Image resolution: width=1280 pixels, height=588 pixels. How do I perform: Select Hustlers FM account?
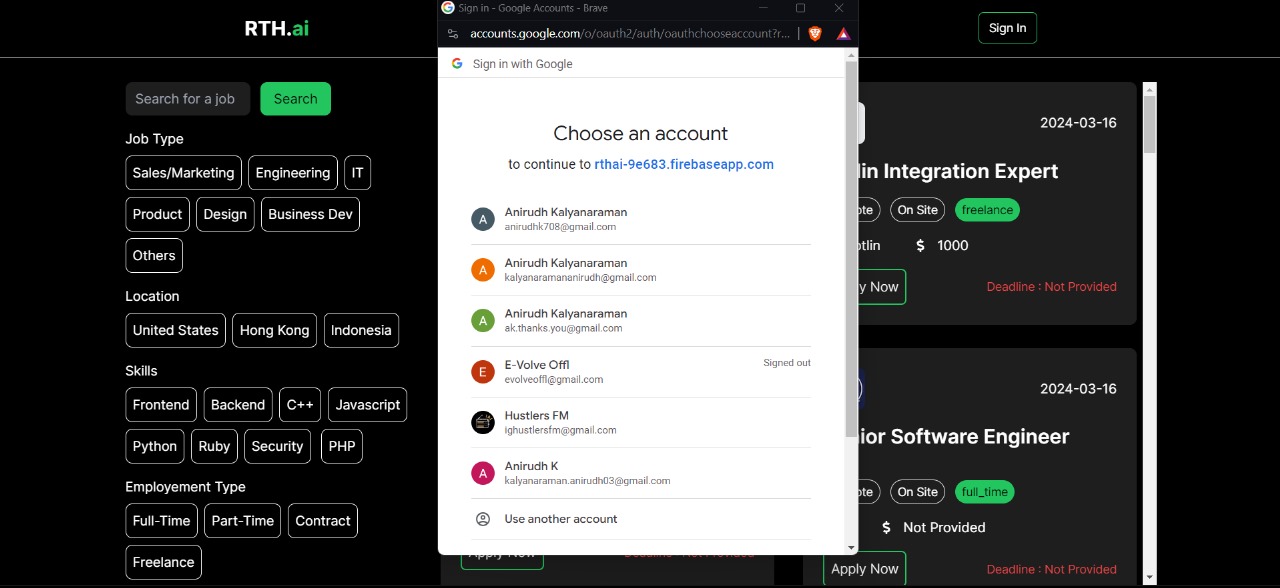[x=641, y=422]
